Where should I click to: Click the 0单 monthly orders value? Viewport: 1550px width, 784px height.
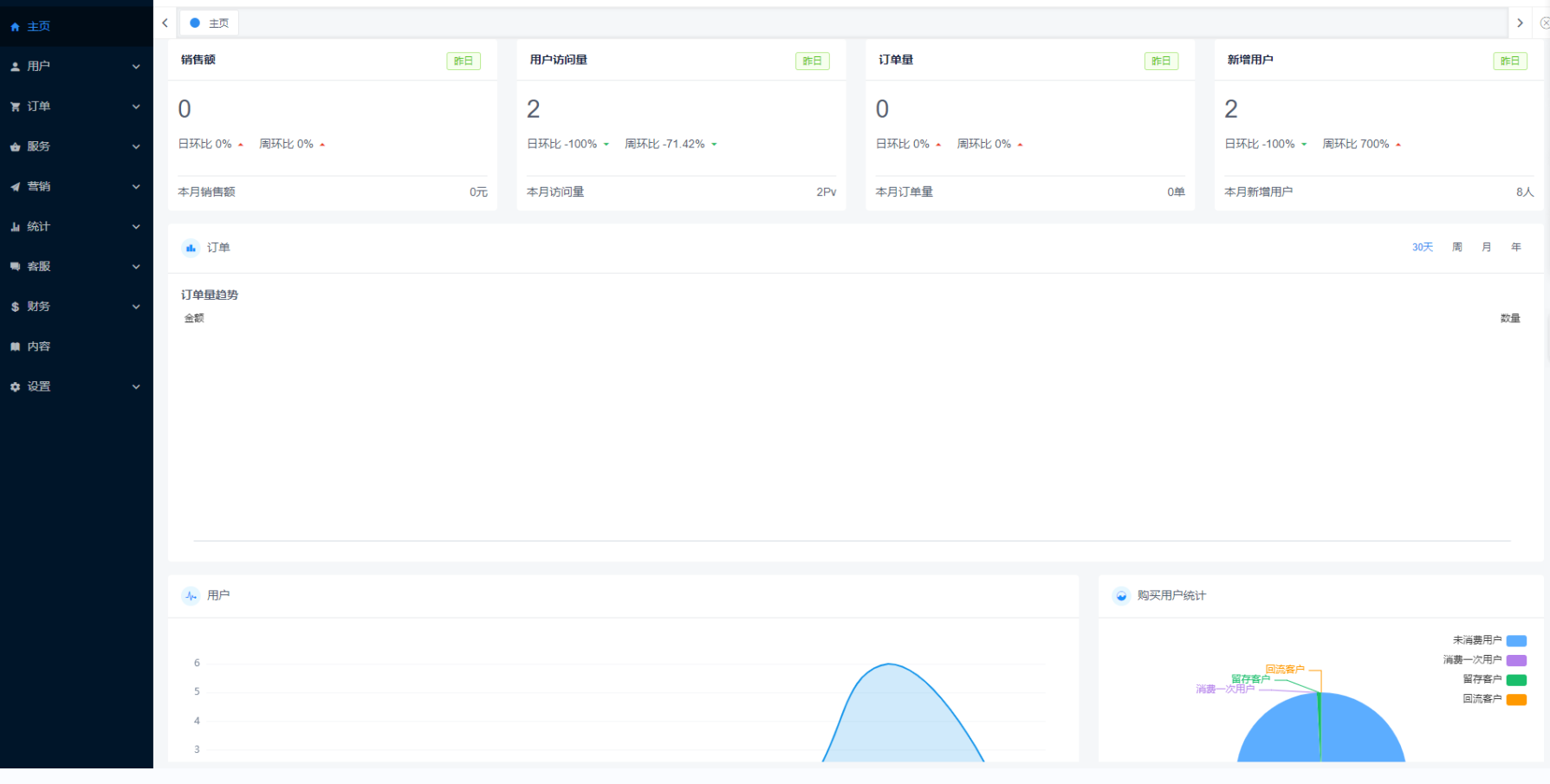point(1176,192)
